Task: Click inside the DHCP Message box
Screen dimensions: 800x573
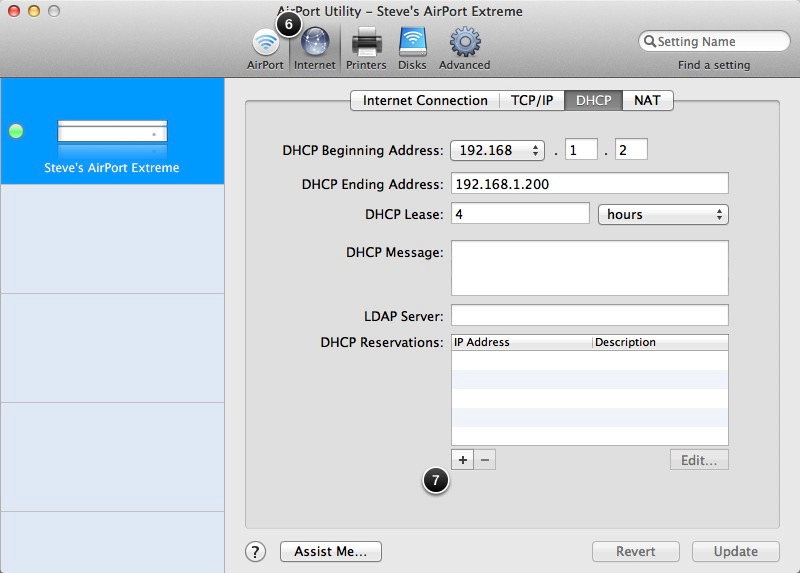Action: coord(589,268)
